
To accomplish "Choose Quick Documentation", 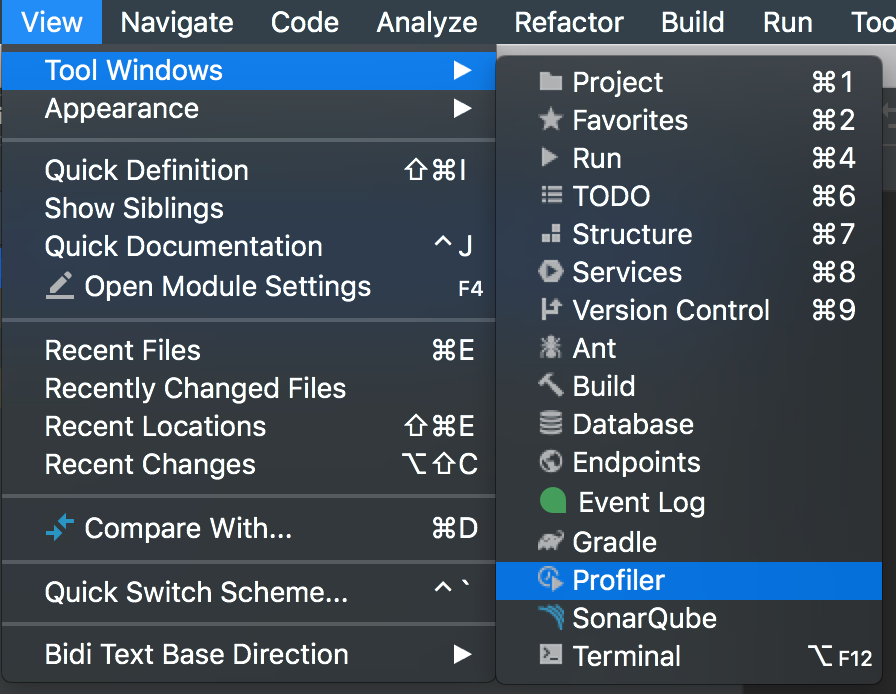I will [249, 246].
